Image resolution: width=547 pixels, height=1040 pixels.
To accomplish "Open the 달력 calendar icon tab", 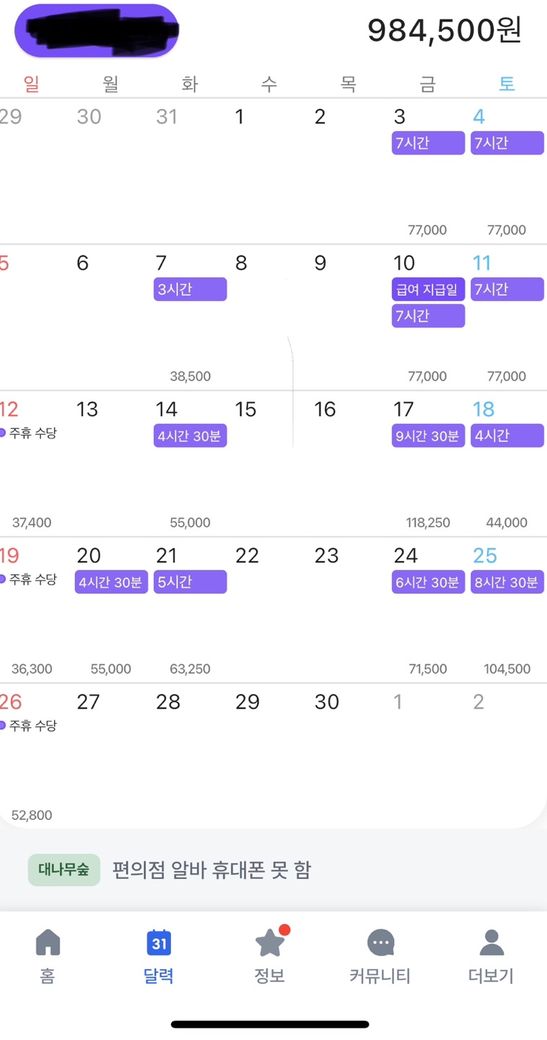I will 158,956.
